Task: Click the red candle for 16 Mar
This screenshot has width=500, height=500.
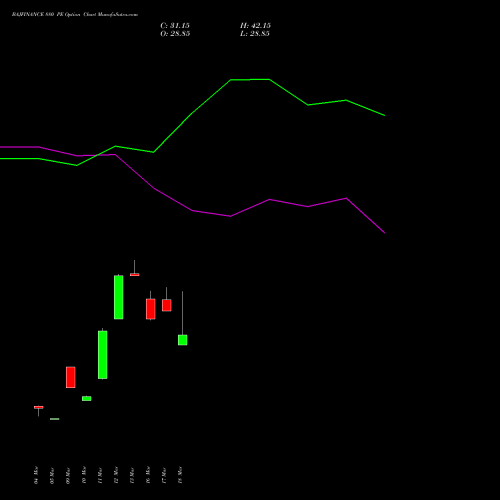Action: coord(151,309)
